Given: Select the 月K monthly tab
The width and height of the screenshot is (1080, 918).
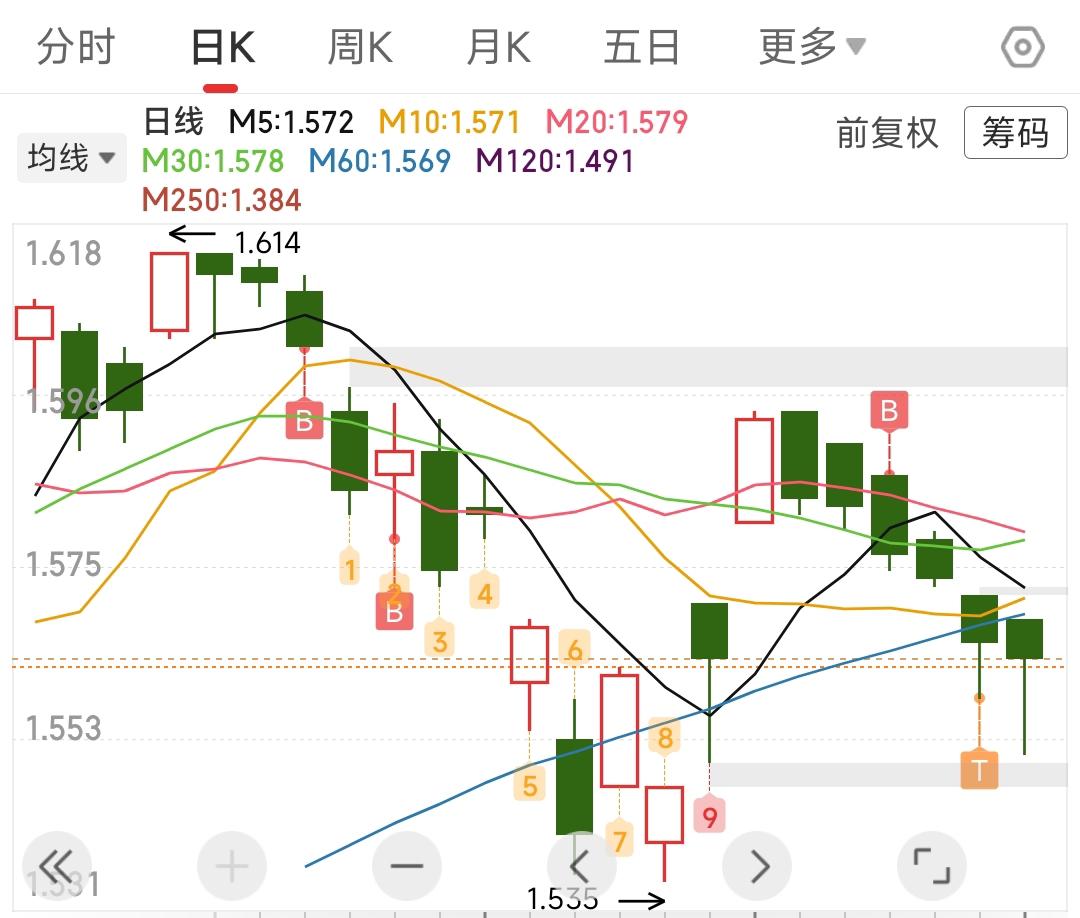Looking at the screenshot, I should tap(498, 47).
